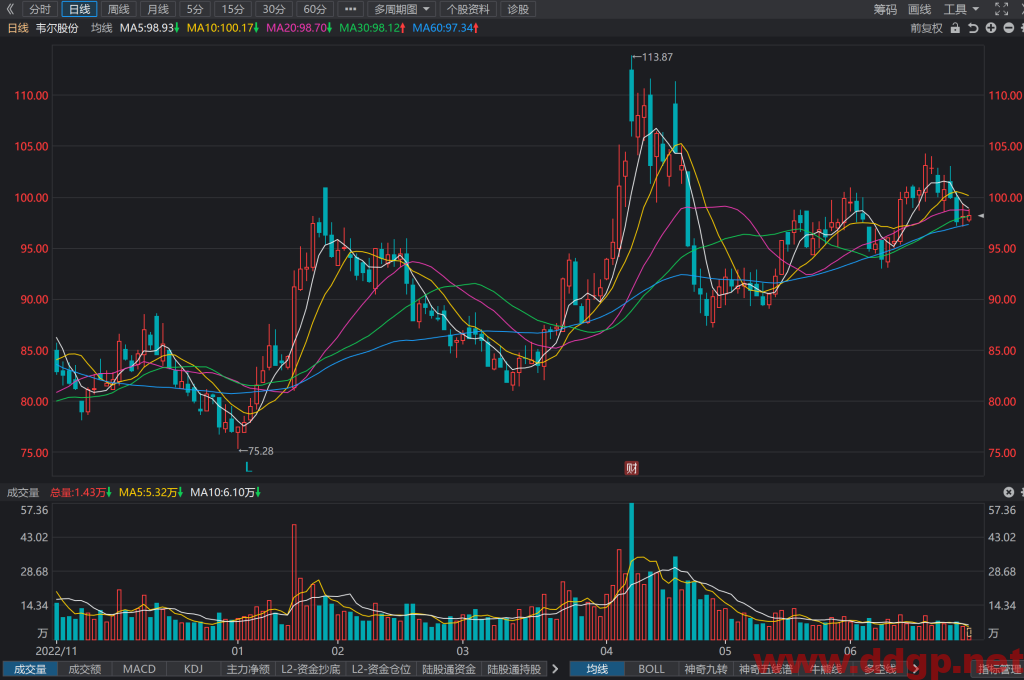Select the 30分 period

point(274,9)
